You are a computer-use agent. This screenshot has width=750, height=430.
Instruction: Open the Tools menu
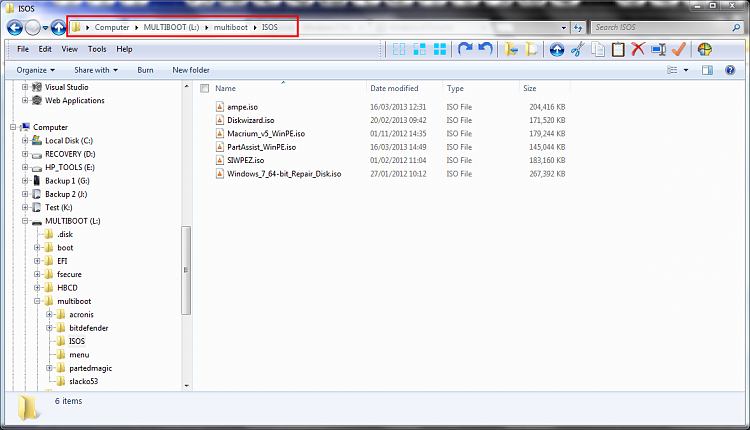tap(97, 49)
